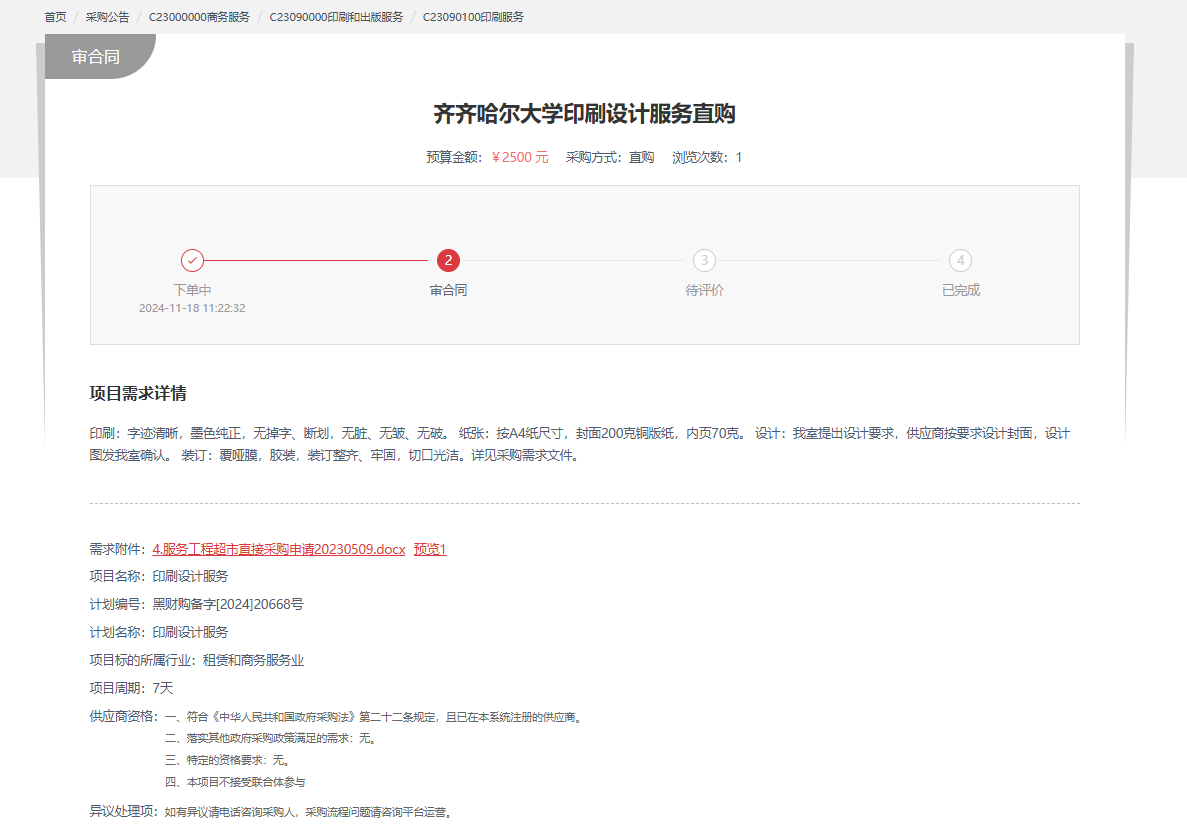Select the 待评价 step label
The width and height of the screenshot is (1187, 826).
704,290
